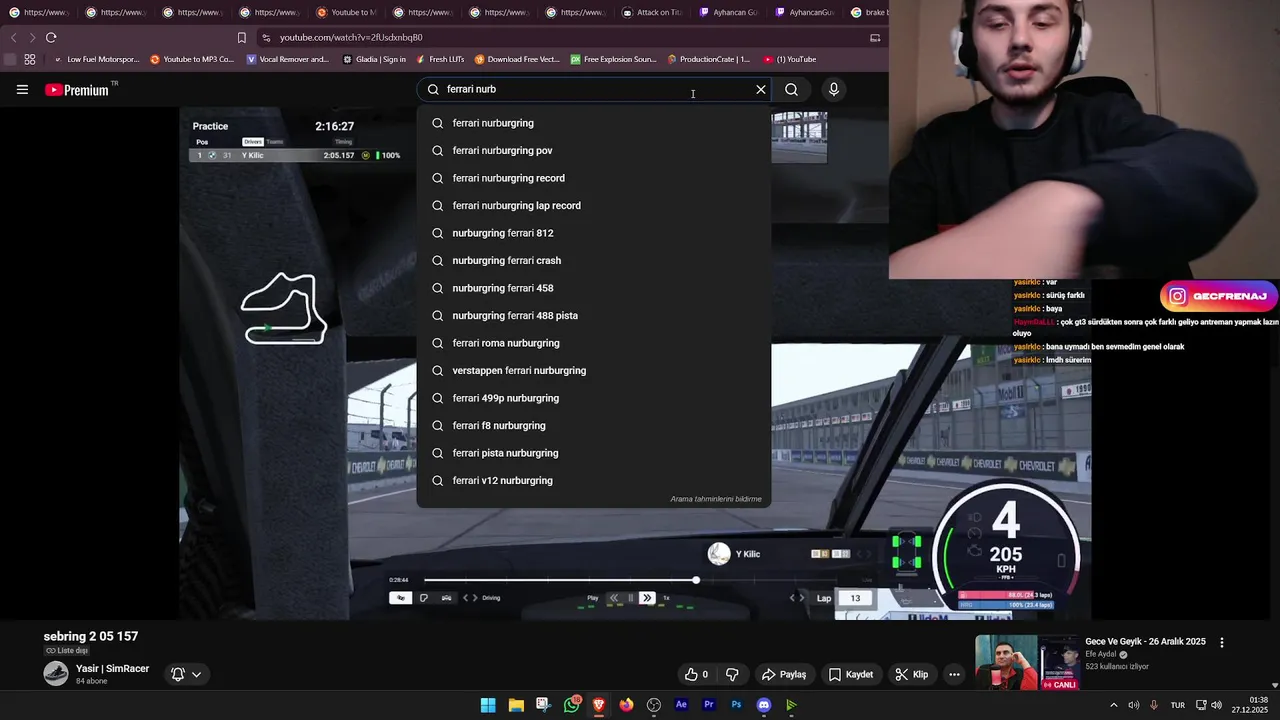Screen dimensions: 1280x720
Task: Show hidden system tray icons
Action: [x=1114, y=705]
